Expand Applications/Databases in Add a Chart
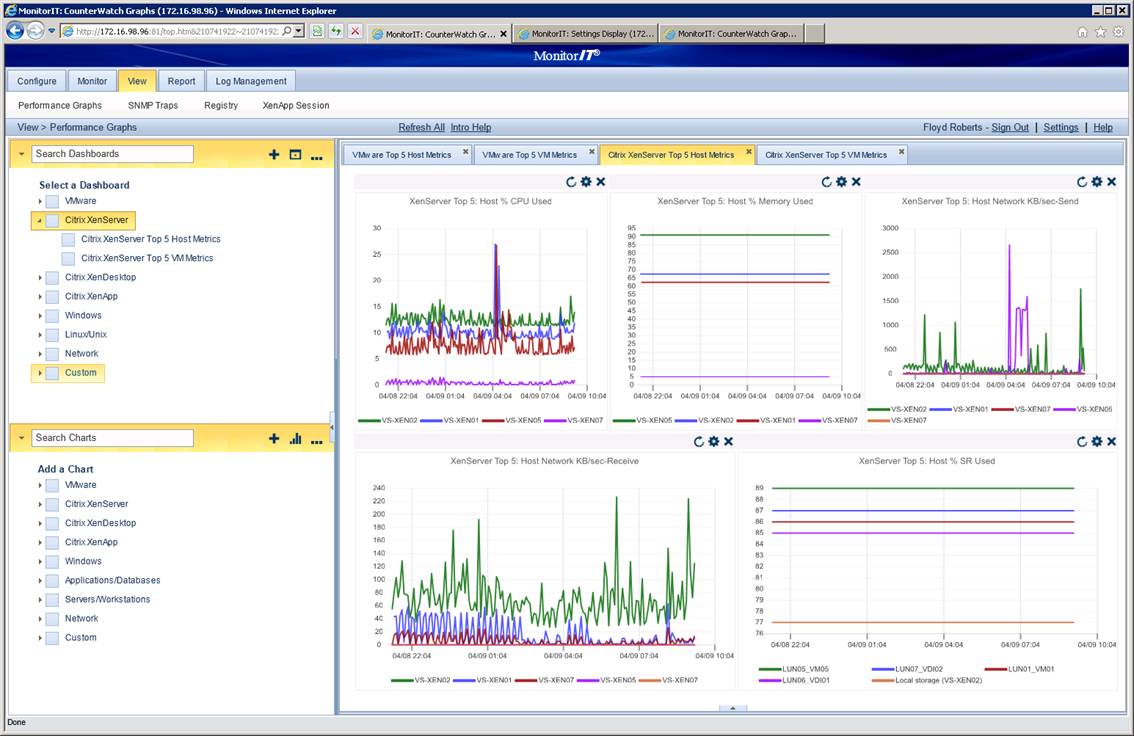The image size is (1134, 736). (40, 581)
